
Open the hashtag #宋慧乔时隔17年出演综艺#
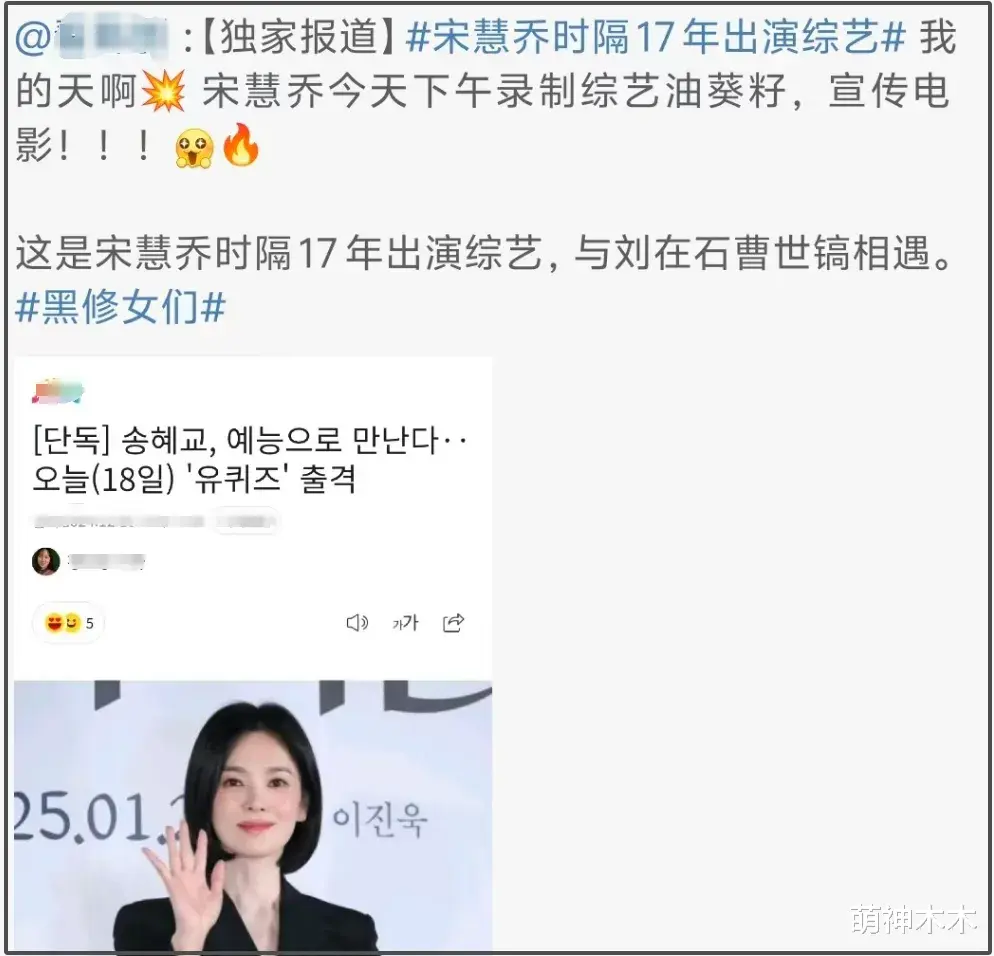655,37
